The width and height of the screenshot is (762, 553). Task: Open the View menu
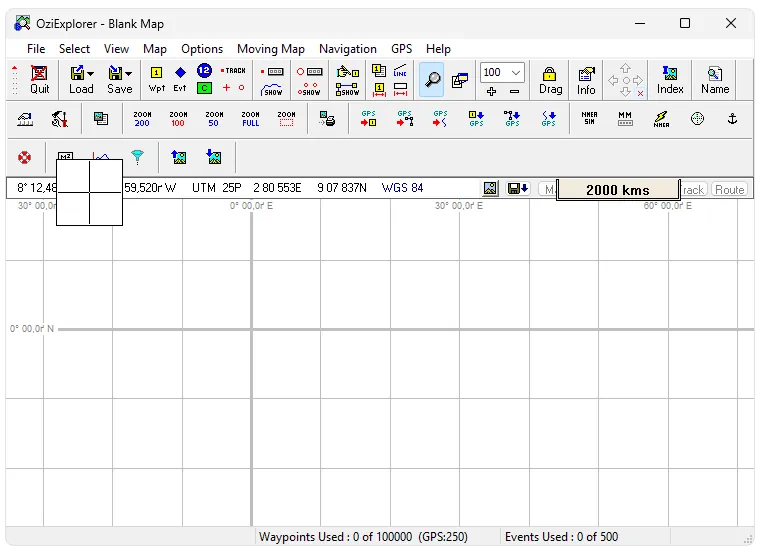116,49
